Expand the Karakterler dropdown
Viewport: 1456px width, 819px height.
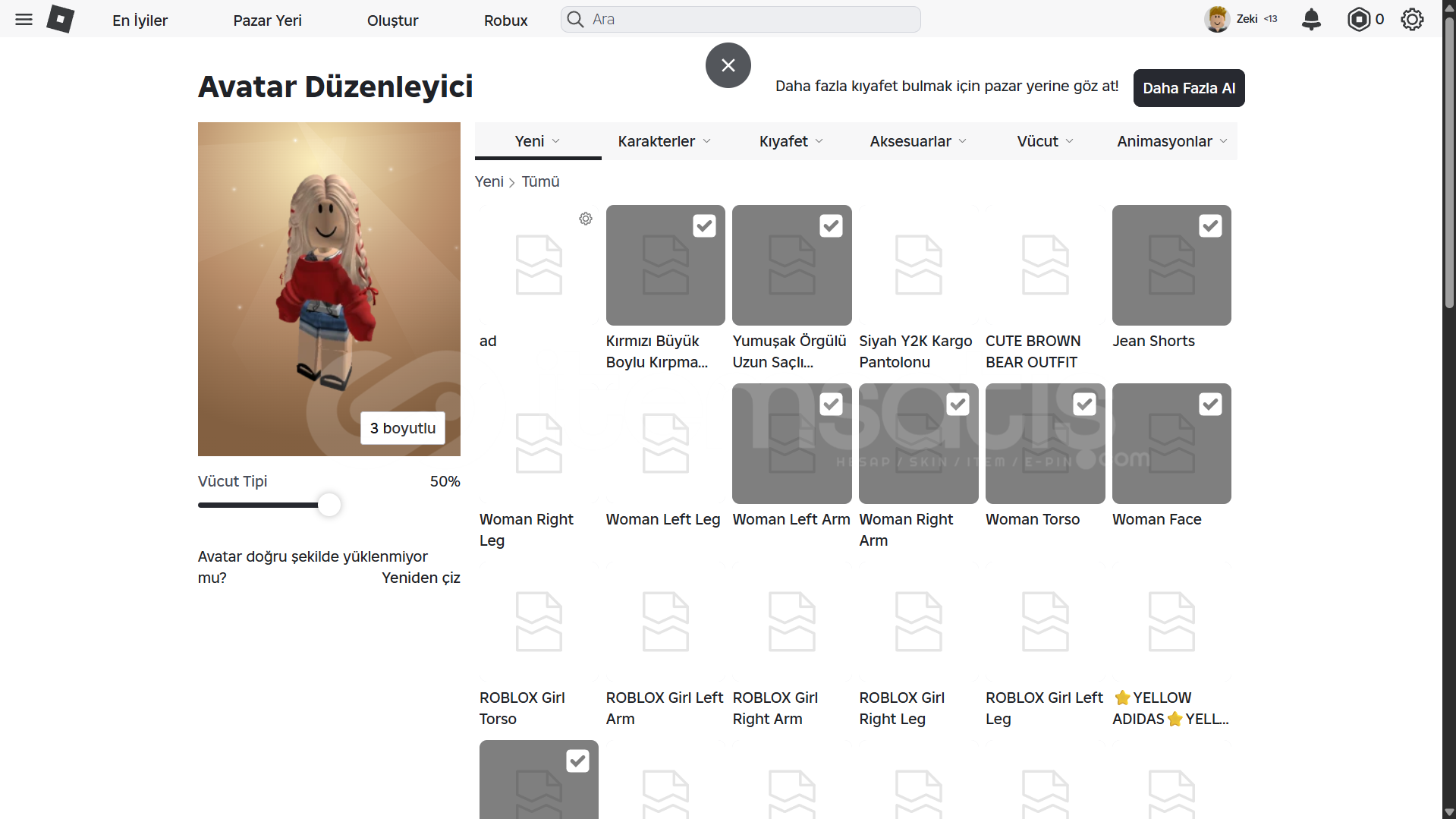click(x=665, y=141)
